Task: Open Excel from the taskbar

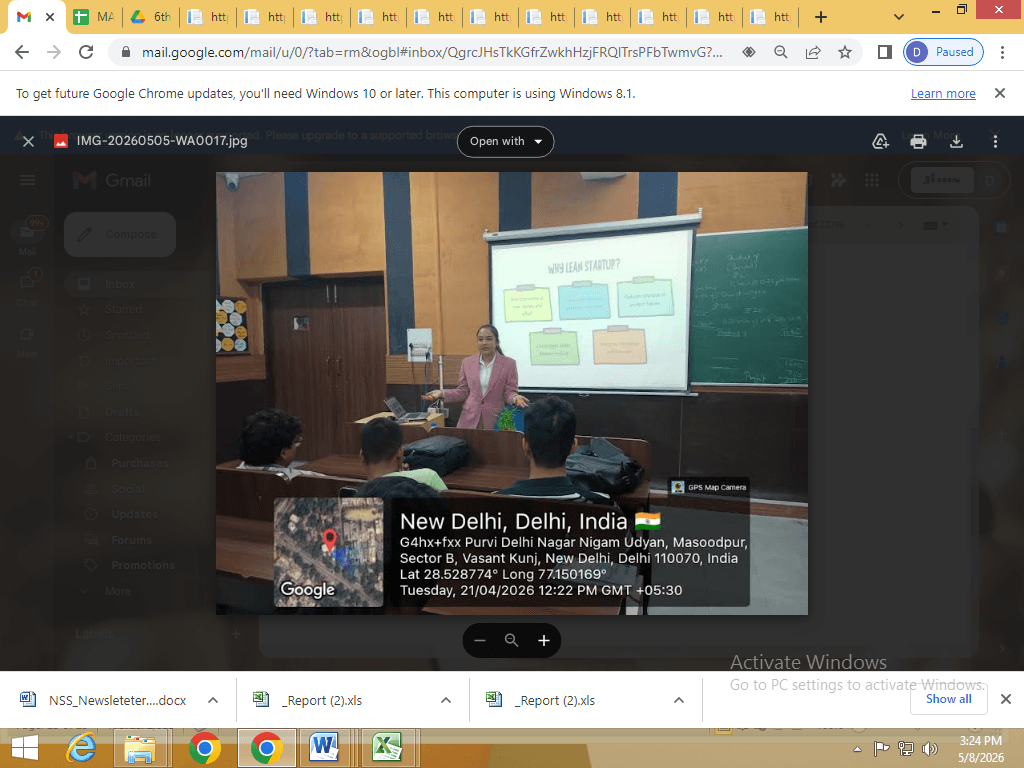Action: coord(386,748)
